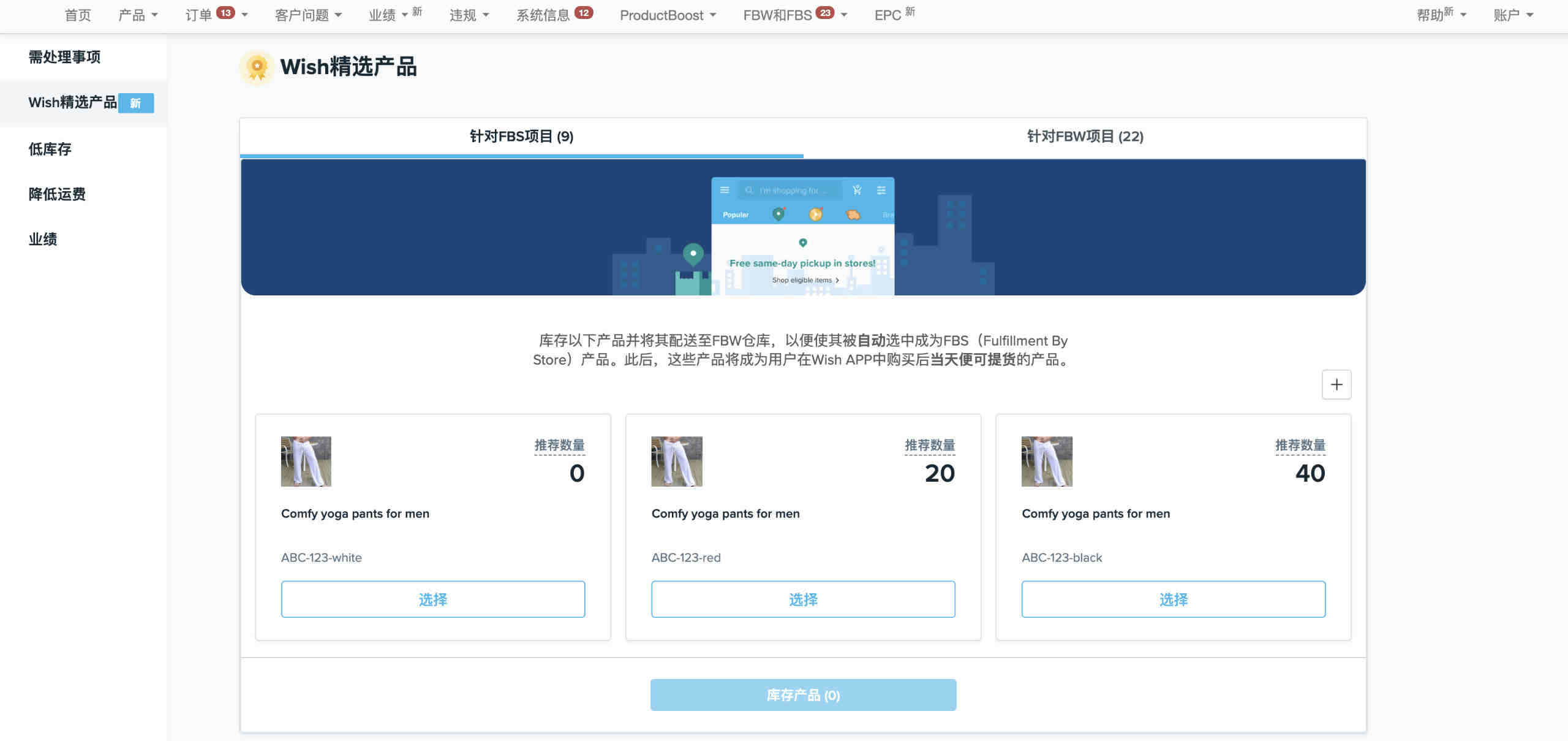Click the recommended quantity value 20
The height and width of the screenshot is (741, 1568).
940,473
